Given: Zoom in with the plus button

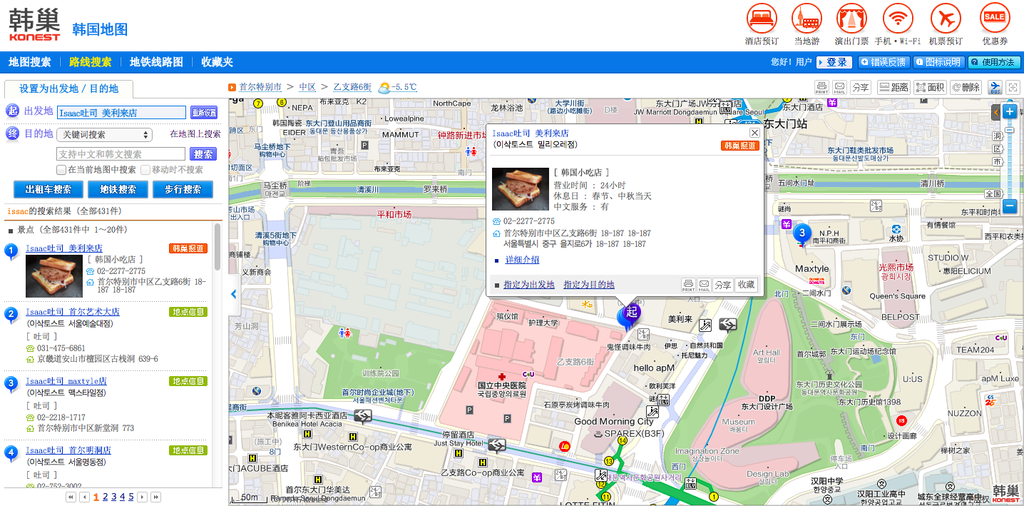Looking at the screenshot, I should (x=1010, y=111).
